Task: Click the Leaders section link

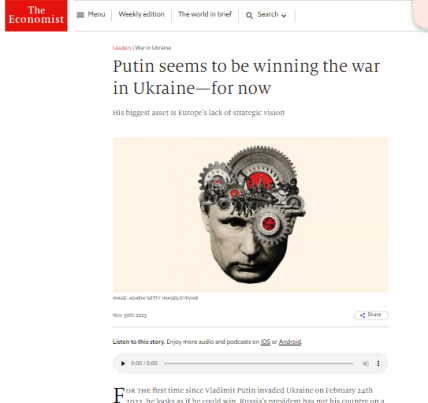Action: pos(122,48)
